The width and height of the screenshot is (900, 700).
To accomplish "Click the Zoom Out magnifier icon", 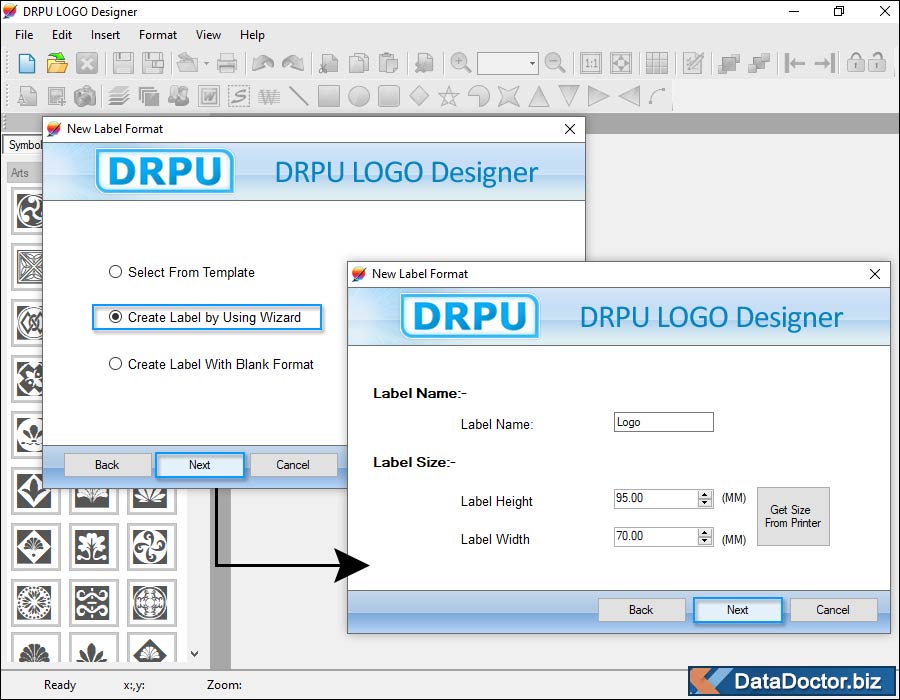I will (554, 63).
